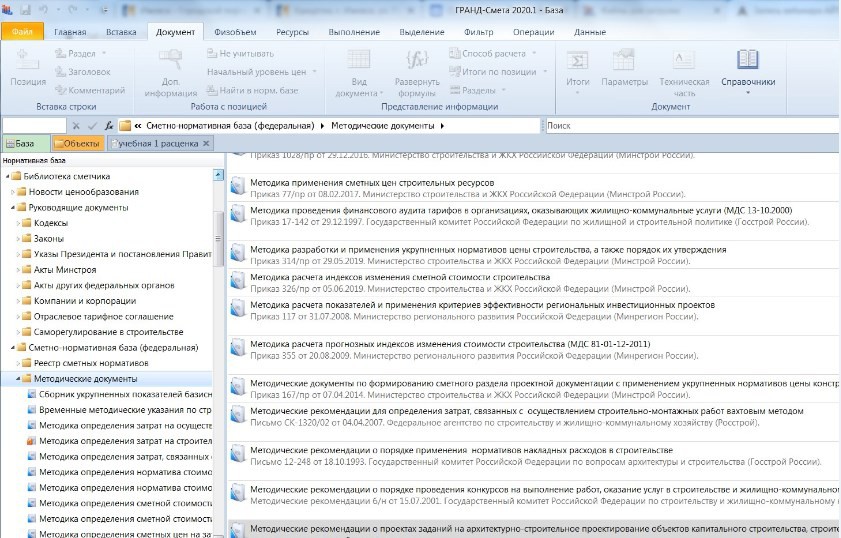Click Заголовок in the ribbon
This screenshot has width=841, height=538.
pyautogui.click(x=83, y=72)
